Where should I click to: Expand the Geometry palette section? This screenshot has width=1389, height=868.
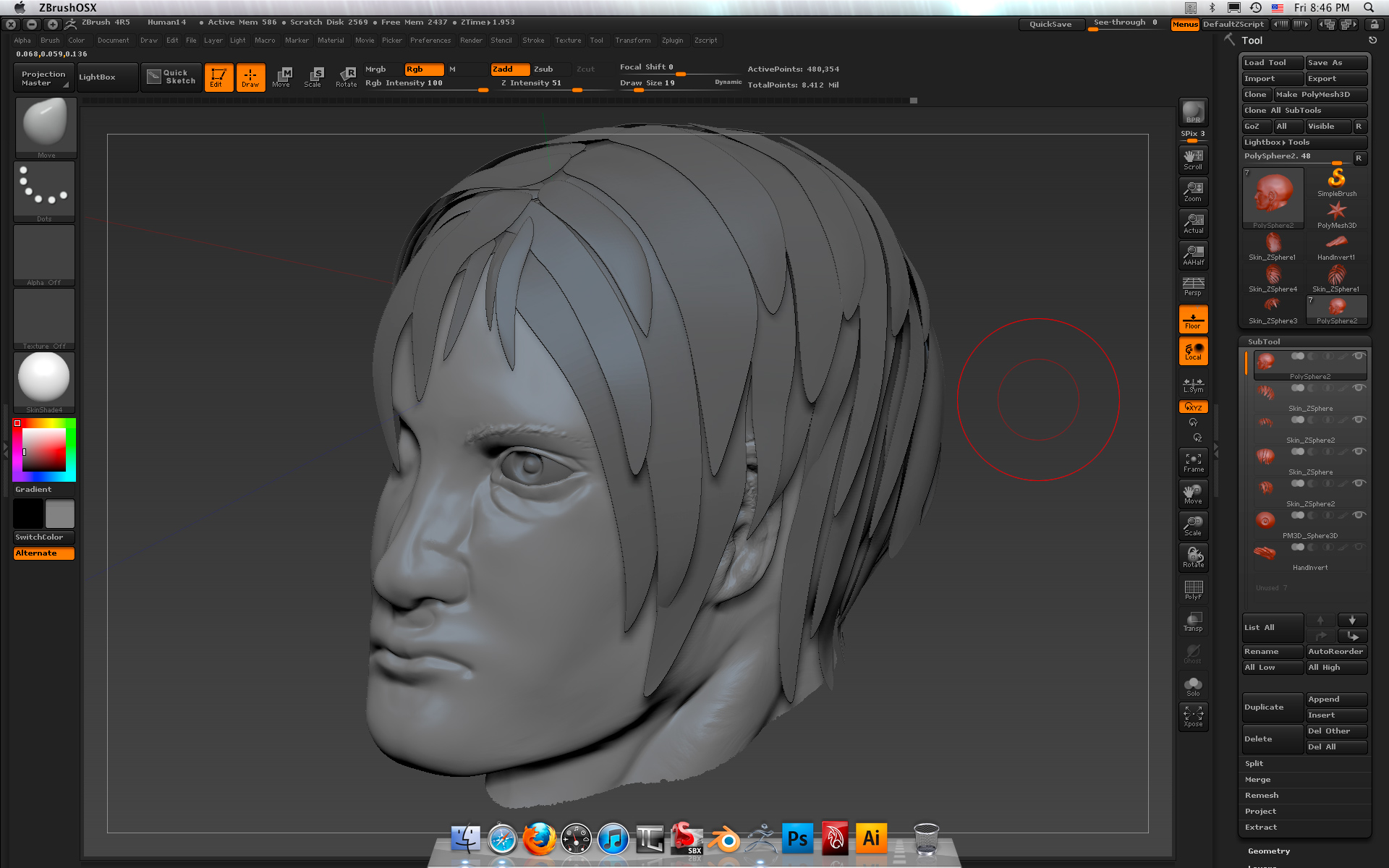click(1268, 851)
